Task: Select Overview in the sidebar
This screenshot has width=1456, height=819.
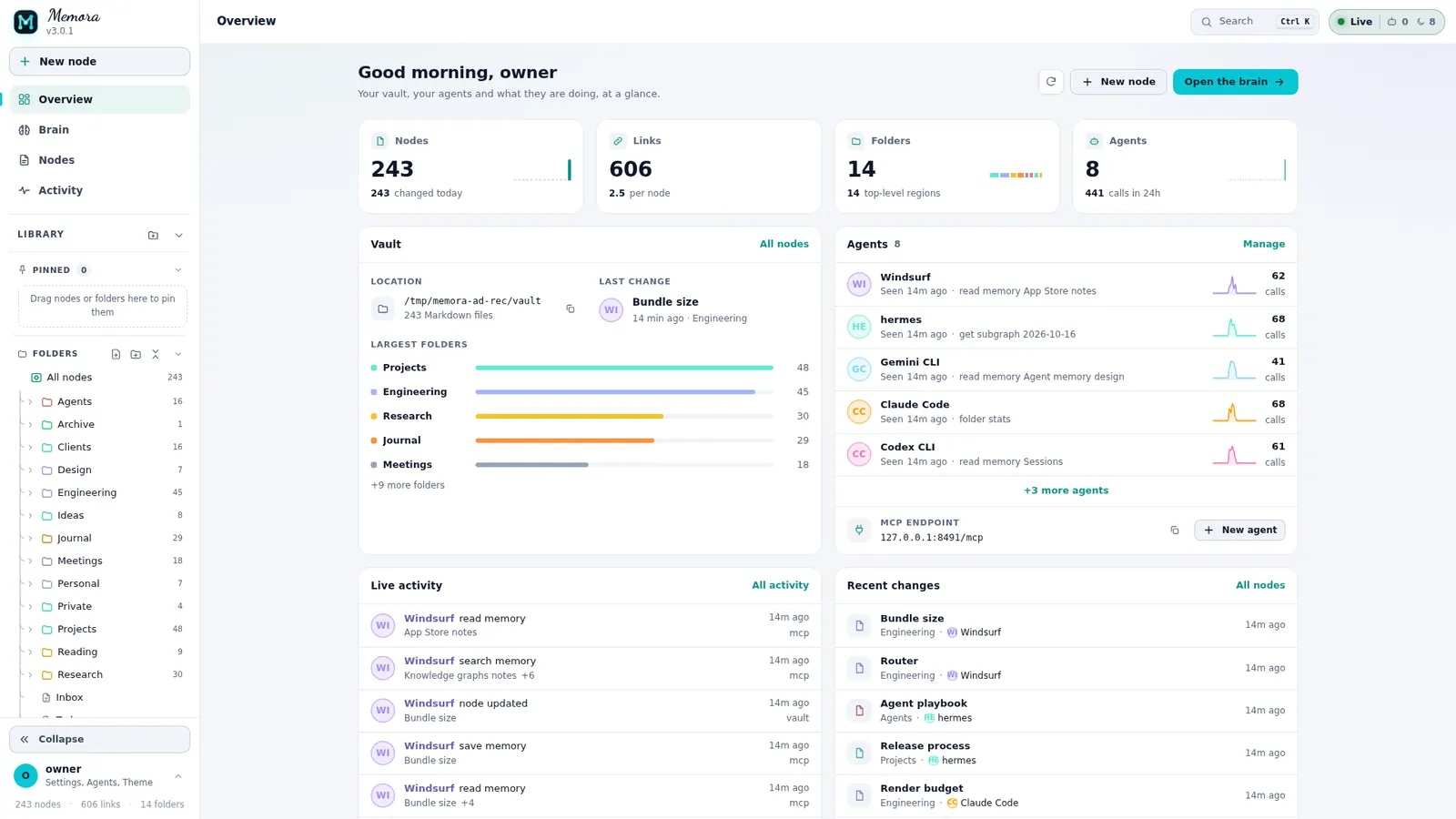Action: pos(99,99)
